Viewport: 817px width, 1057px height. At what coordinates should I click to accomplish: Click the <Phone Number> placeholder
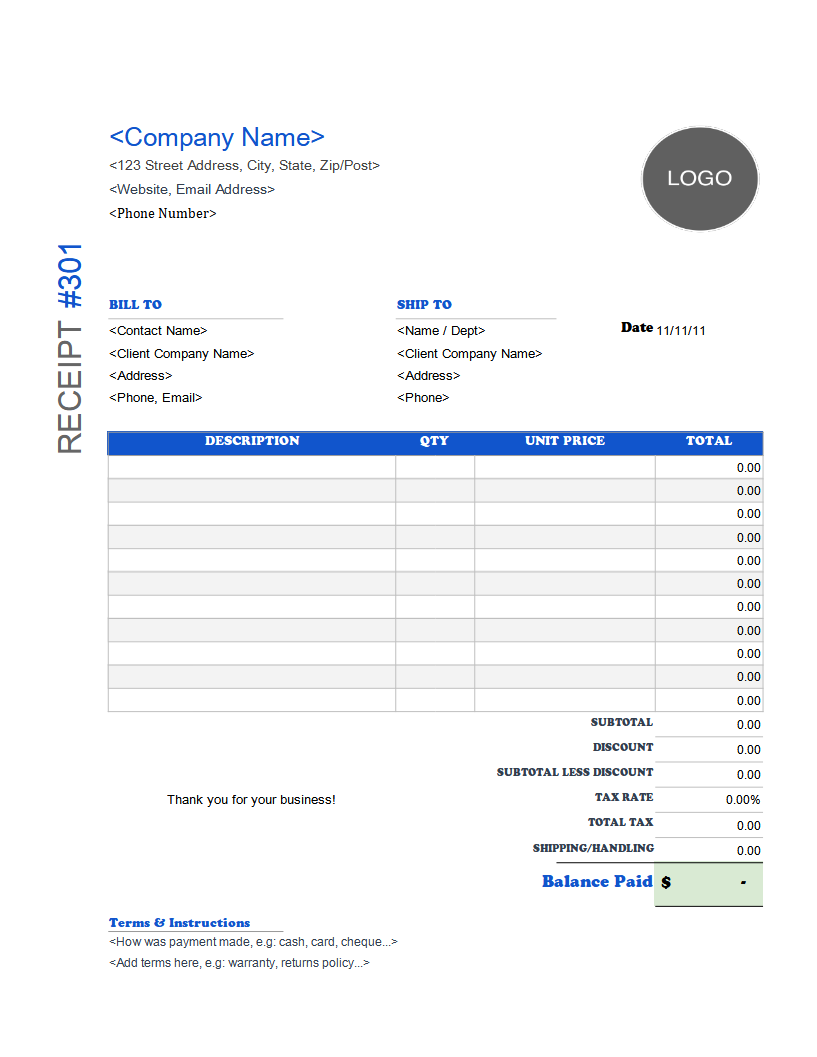[162, 213]
